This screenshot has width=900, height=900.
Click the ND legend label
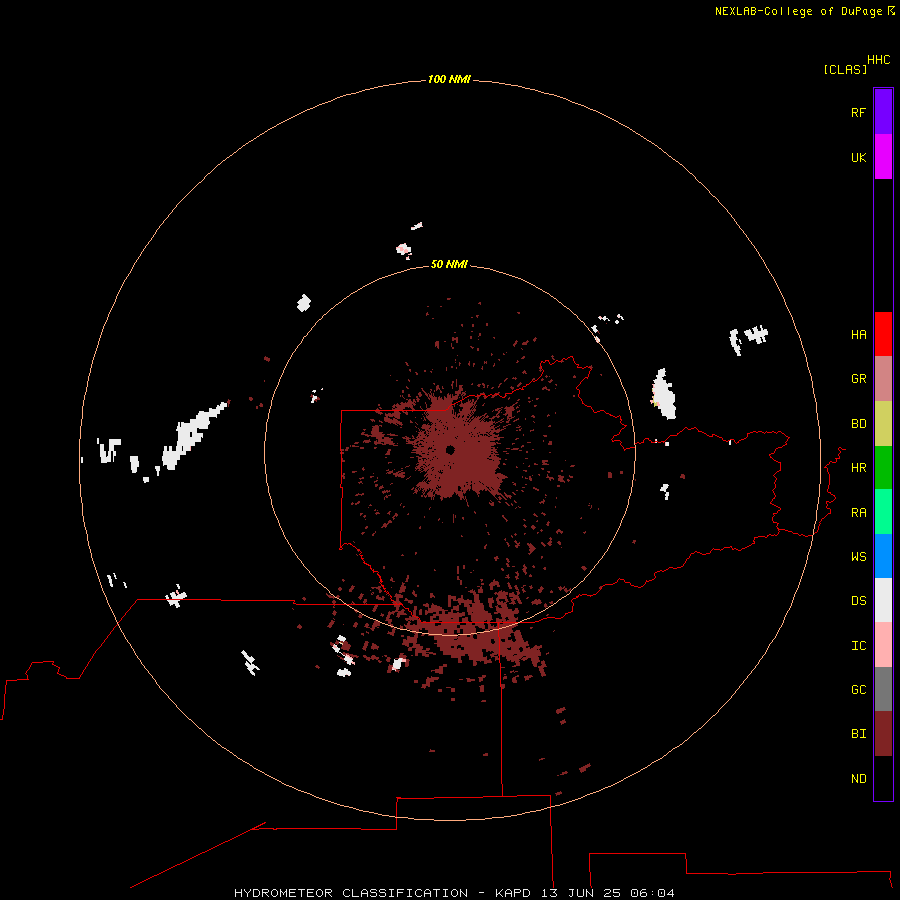pos(858,778)
